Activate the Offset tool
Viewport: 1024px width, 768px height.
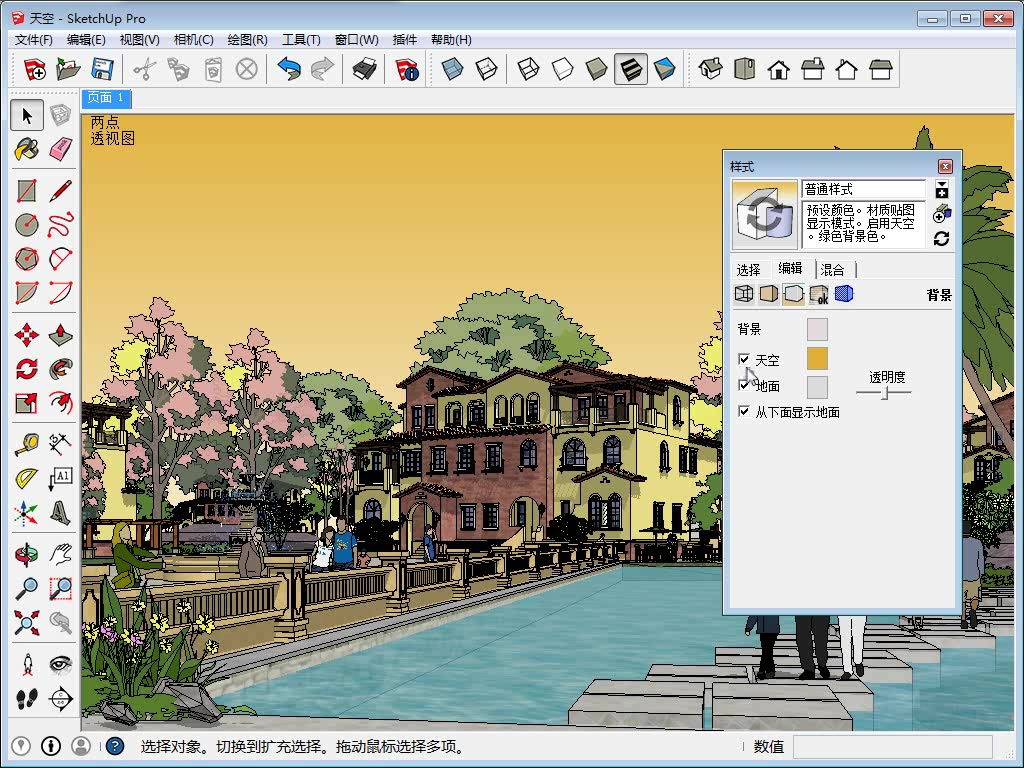pos(60,403)
